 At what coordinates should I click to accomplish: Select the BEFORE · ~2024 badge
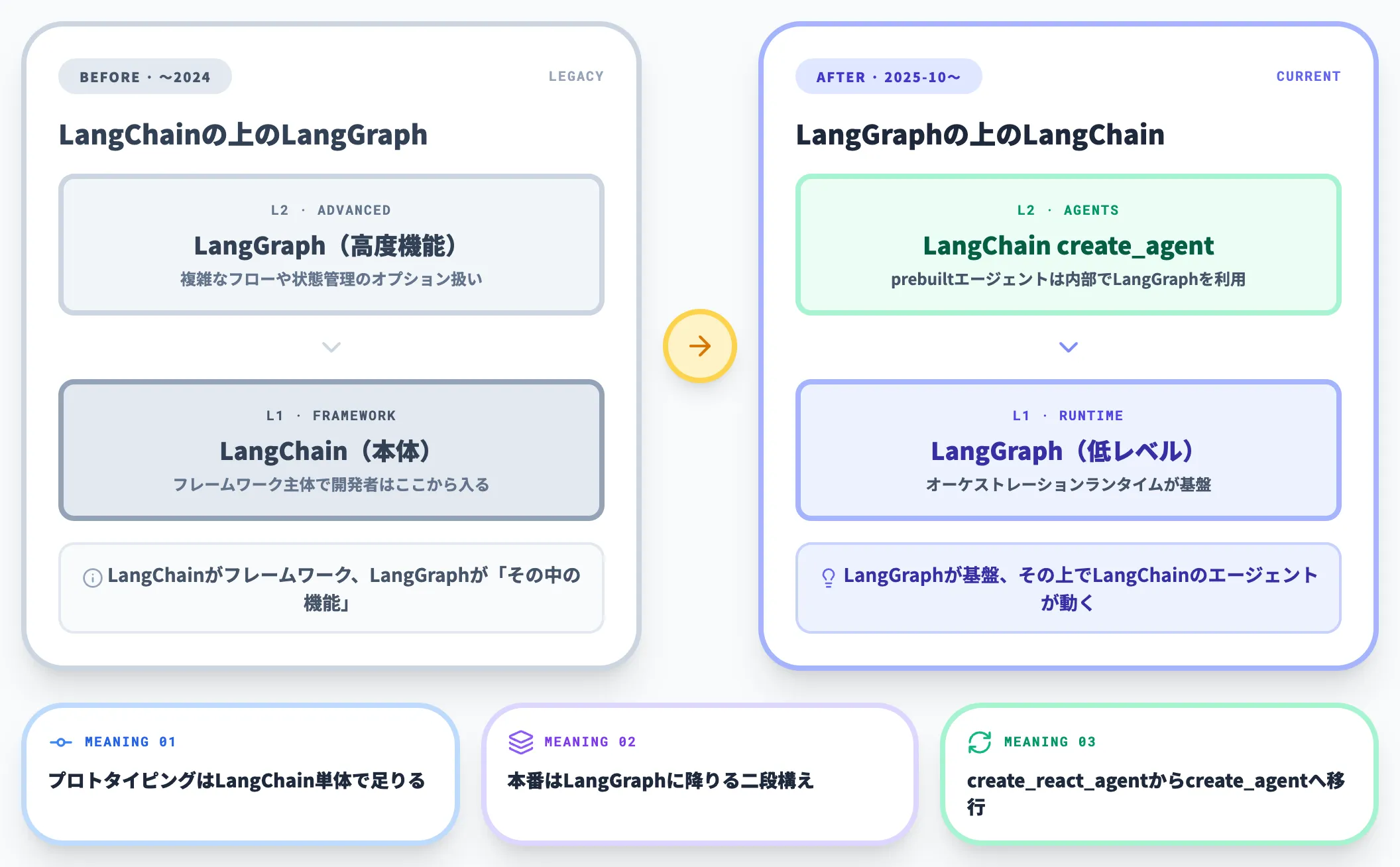tap(145, 77)
